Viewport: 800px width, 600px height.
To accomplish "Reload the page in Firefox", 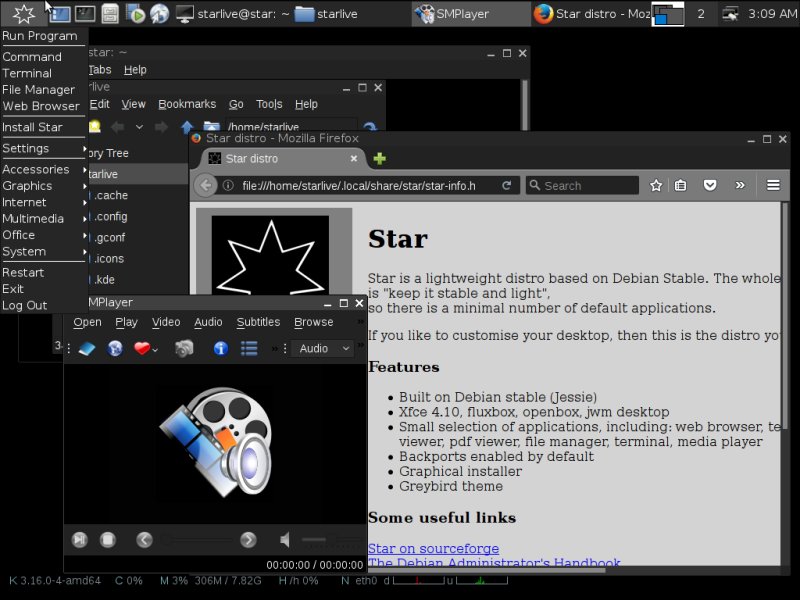I will tap(506, 185).
